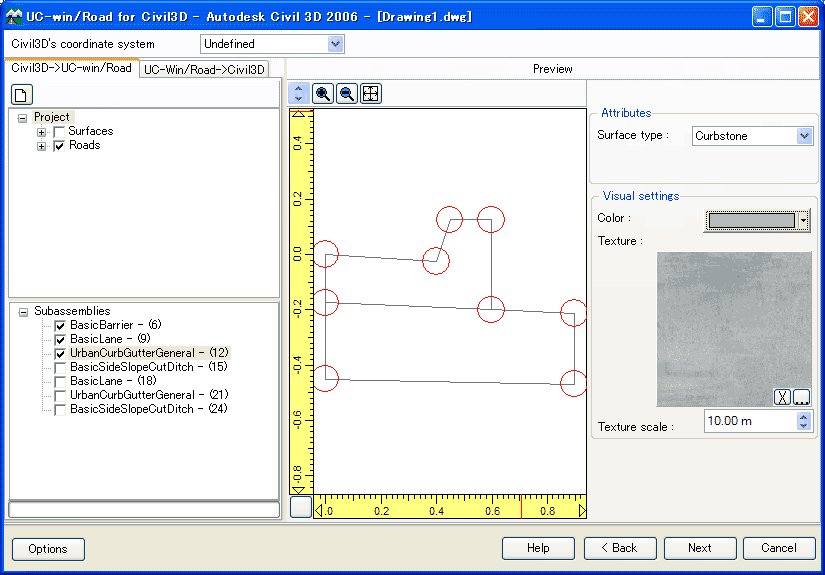Open the Options button
This screenshot has height=575, width=825.
tap(48, 549)
